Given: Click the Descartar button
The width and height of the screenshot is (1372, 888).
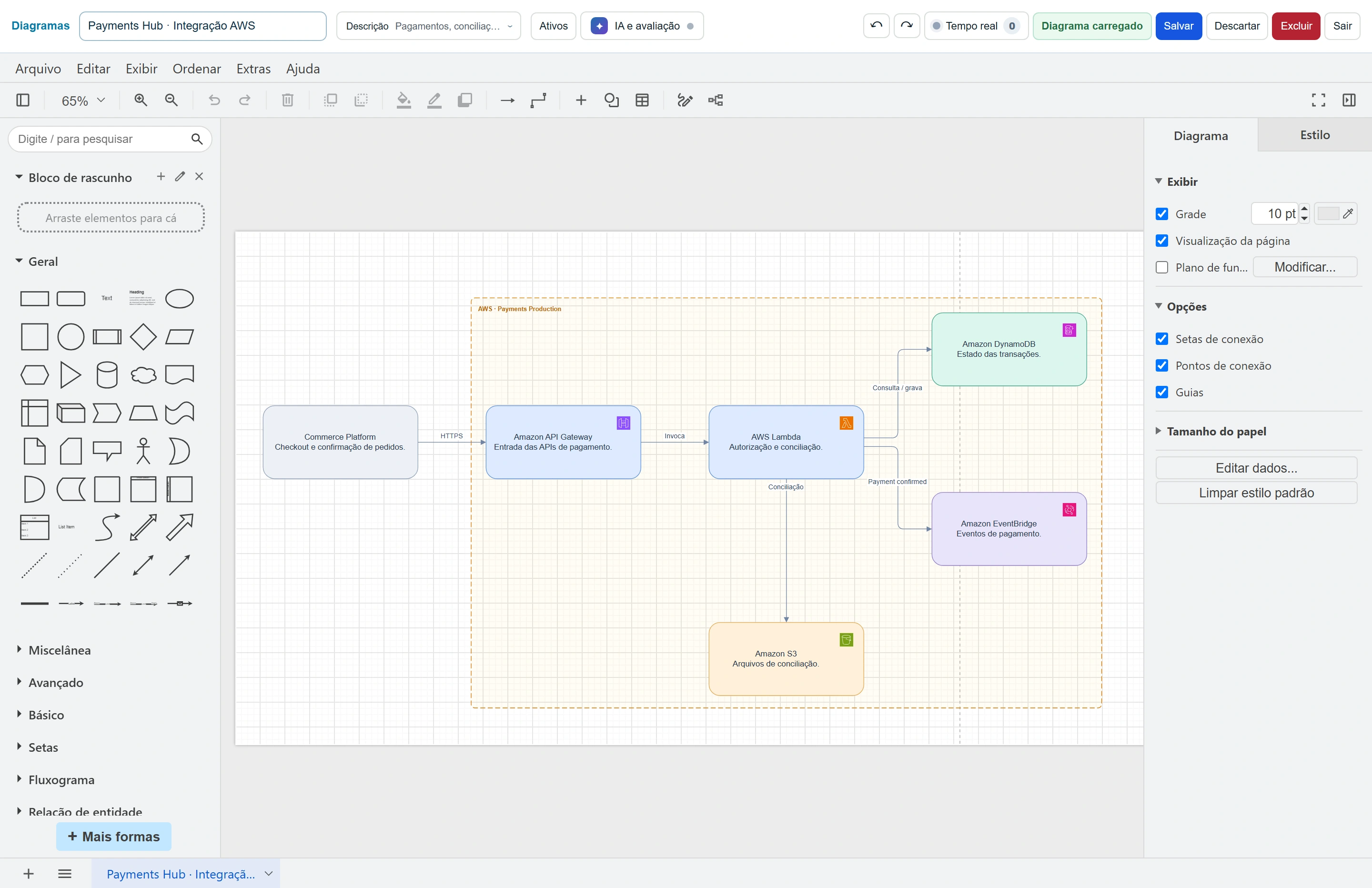Looking at the screenshot, I should [1237, 26].
